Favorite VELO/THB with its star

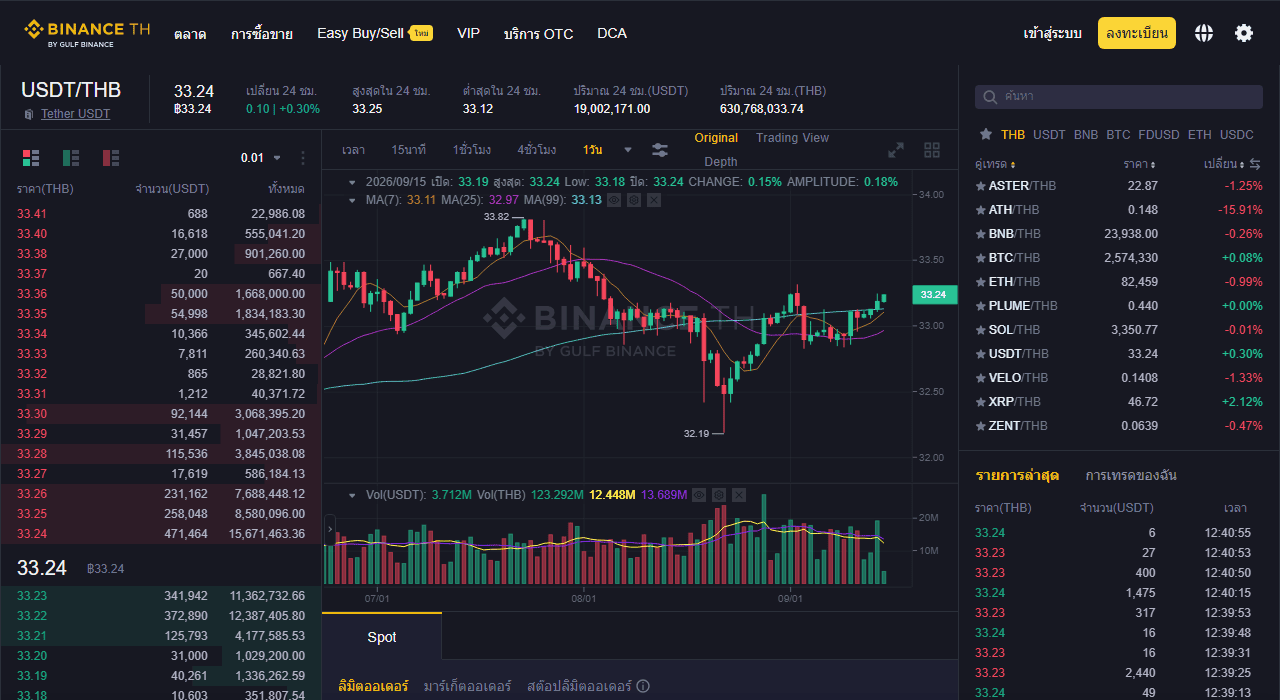[x=980, y=378]
